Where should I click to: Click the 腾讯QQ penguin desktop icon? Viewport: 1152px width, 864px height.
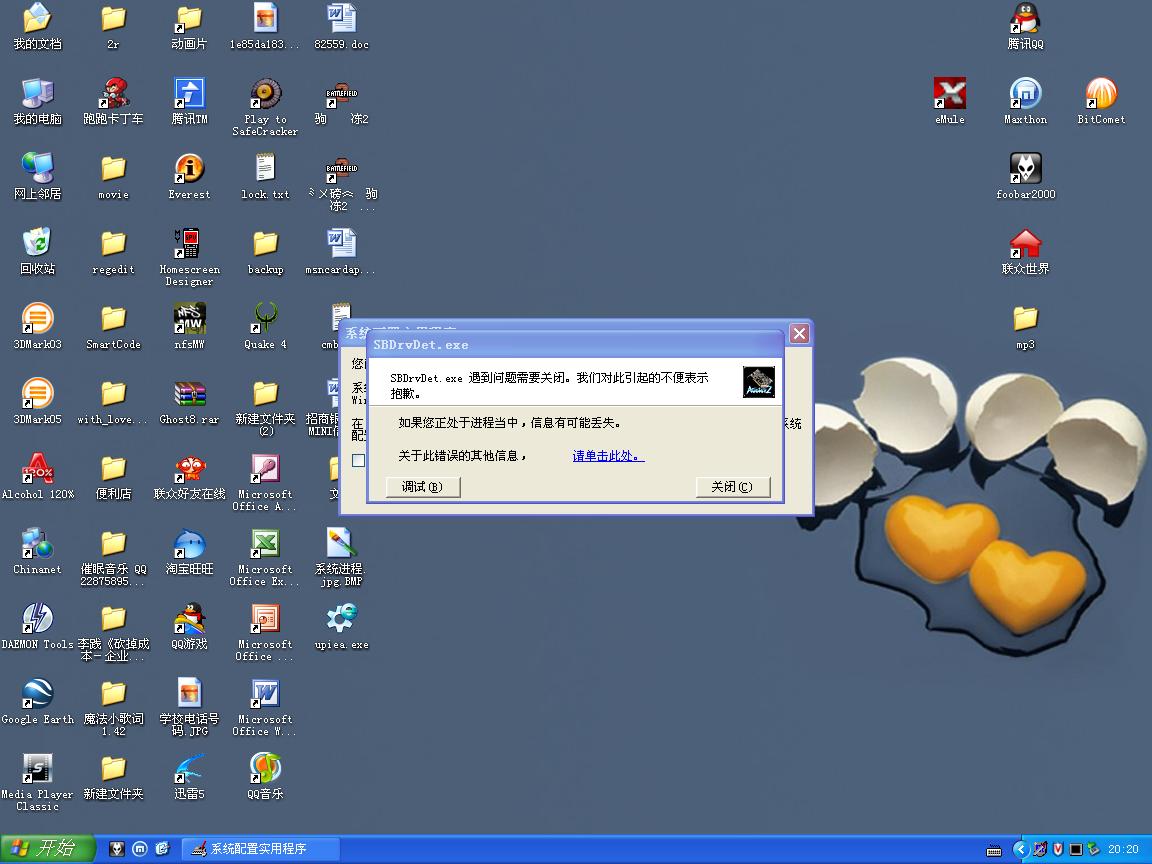coord(1025,20)
